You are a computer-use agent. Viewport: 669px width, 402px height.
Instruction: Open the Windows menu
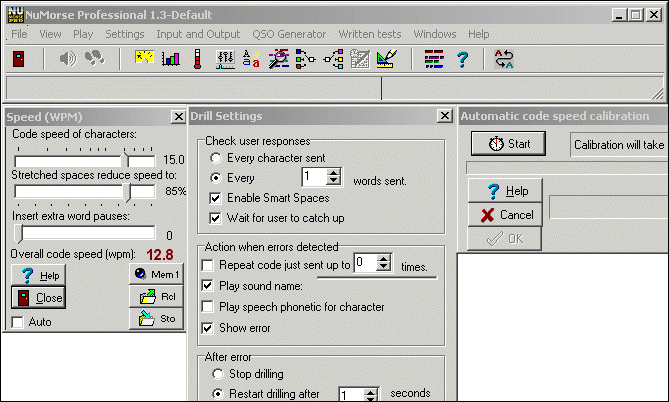[435, 34]
